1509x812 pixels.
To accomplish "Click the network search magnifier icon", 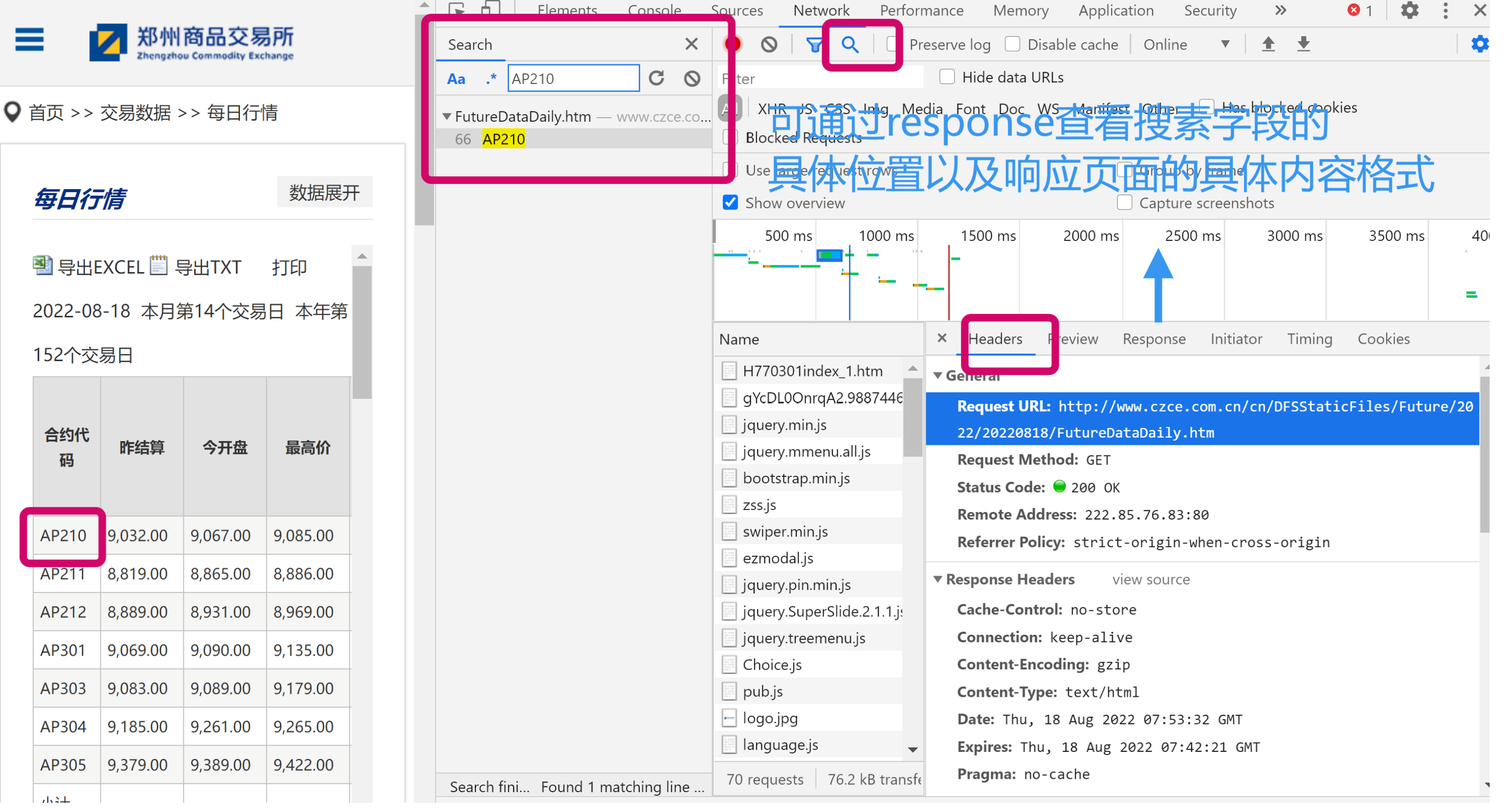I will pos(849,44).
